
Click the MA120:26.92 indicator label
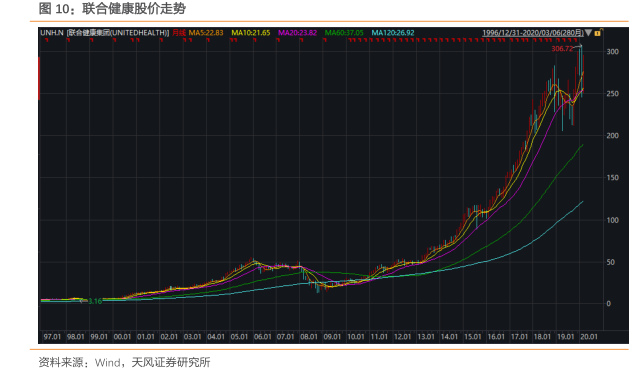(393, 33)
